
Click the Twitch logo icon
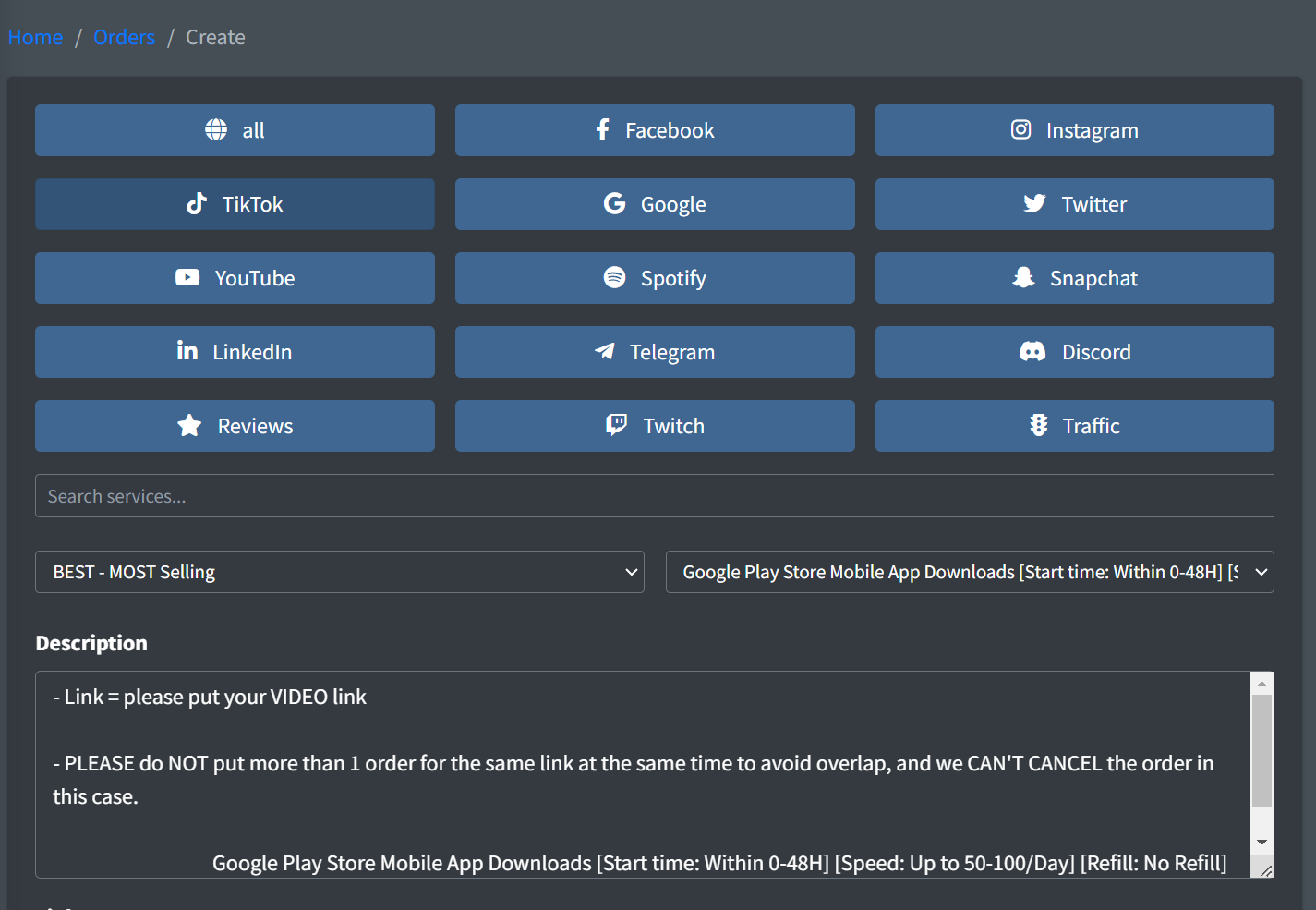[616, 425]
